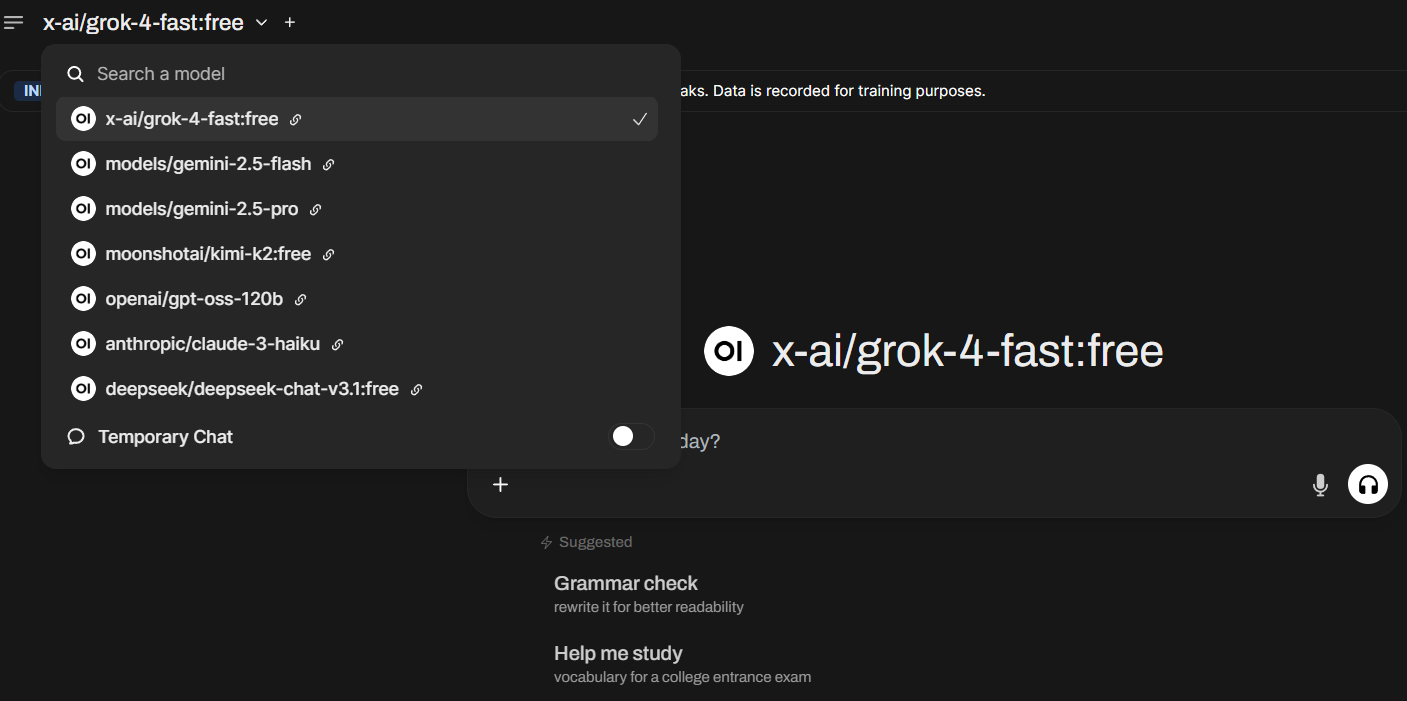This screenshot has height=701, width=1407.
Task: Click the OI logo of gpt-oss-120b row
Action: coord(83,299)
